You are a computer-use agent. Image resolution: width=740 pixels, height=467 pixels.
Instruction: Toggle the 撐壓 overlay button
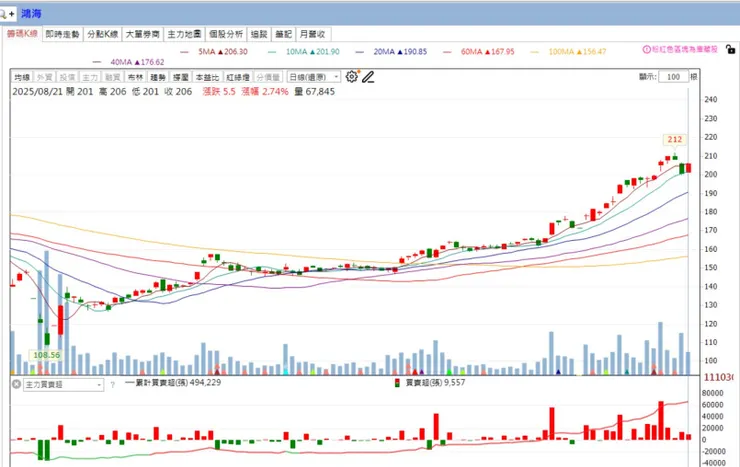[x=180, y=77]
